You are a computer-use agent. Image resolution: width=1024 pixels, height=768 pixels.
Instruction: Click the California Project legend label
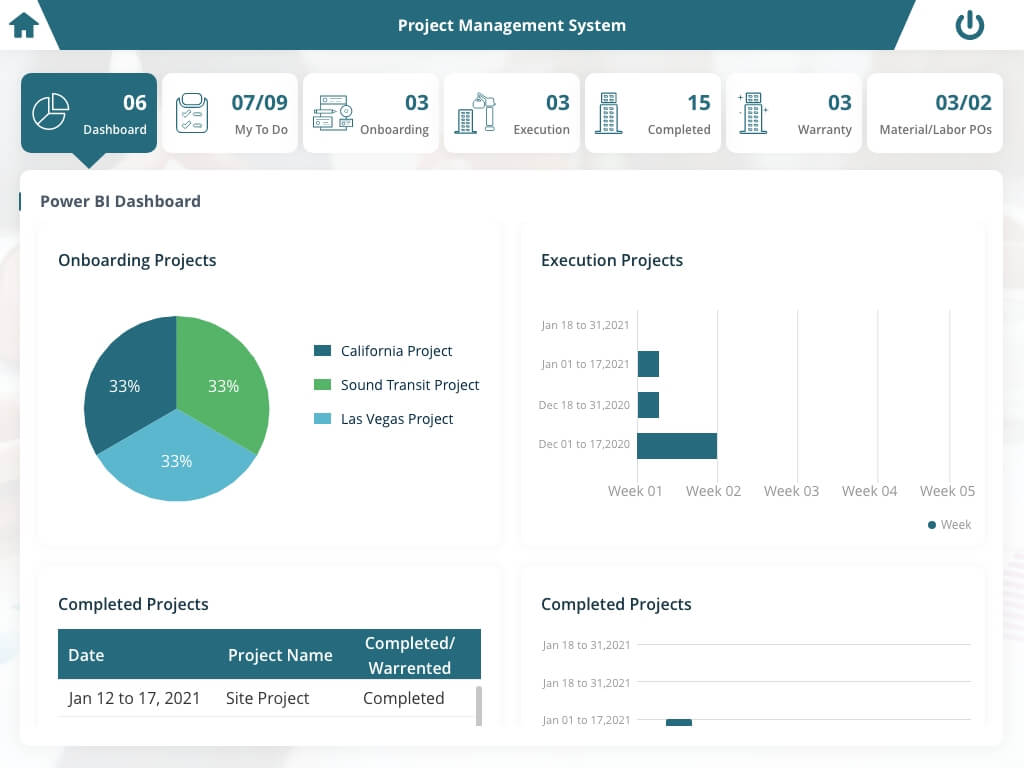coord(396,351)
